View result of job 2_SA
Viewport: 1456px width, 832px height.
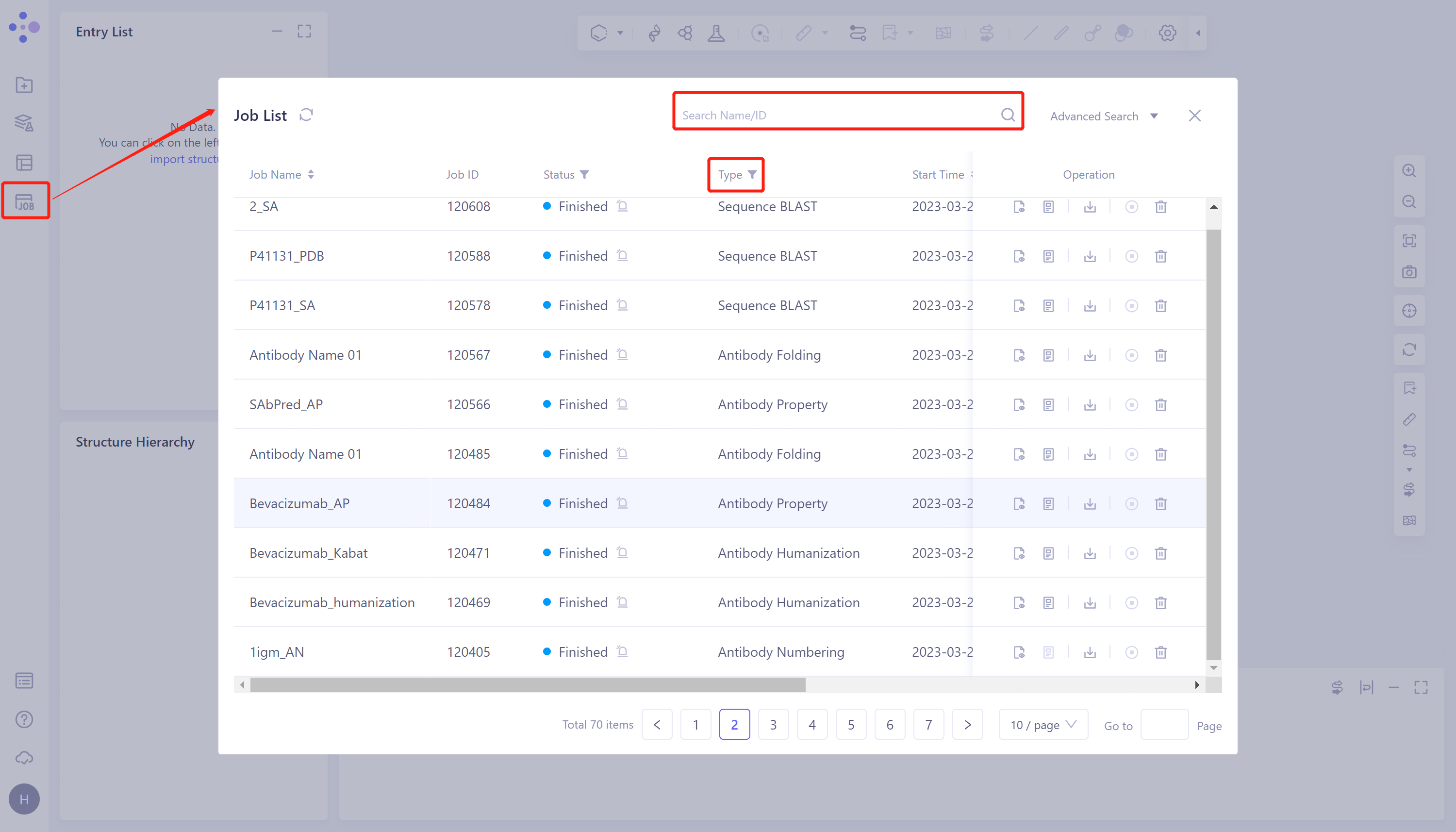pyautogui.click(x=1019, y=207)
